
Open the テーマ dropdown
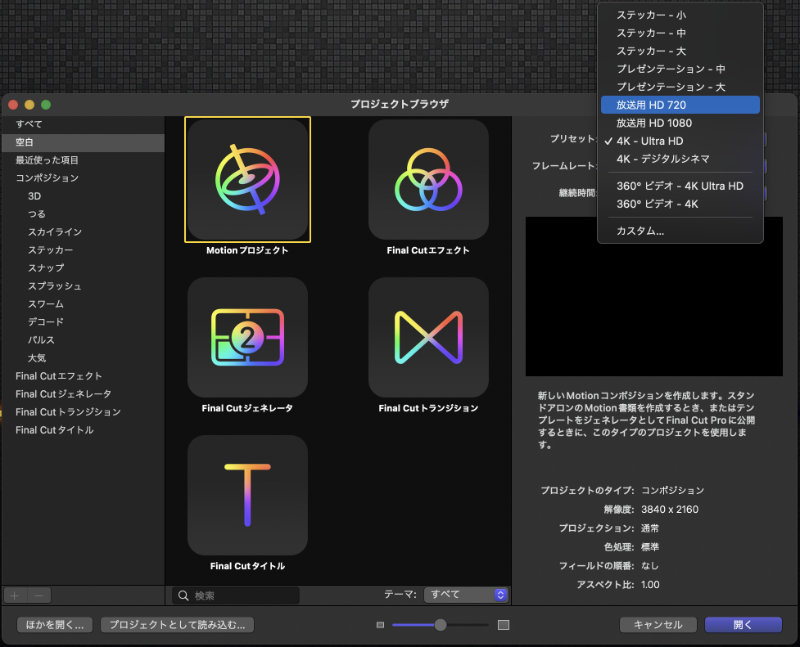click(x=466, y=594)
